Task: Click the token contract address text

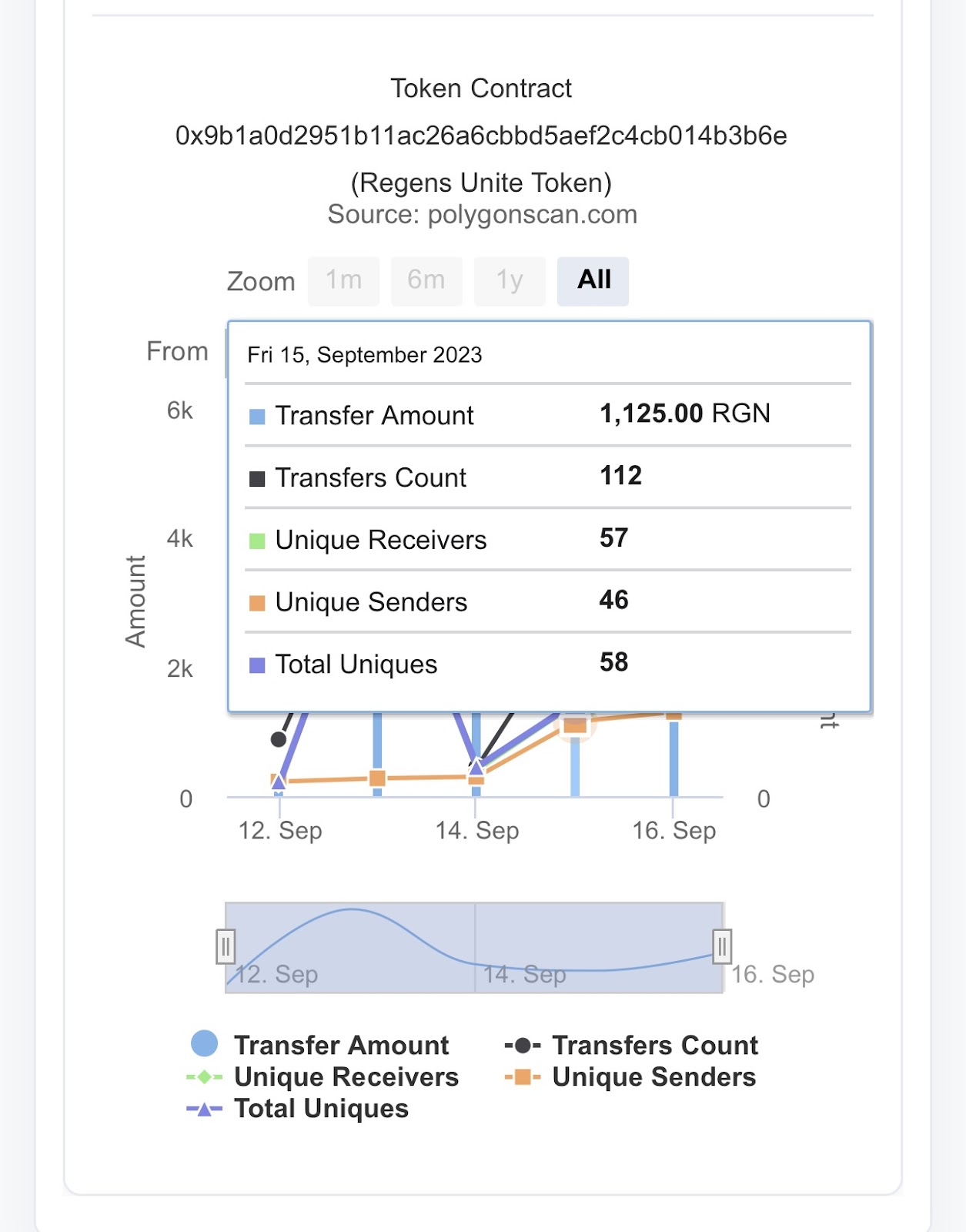Action: coord(482,136)
